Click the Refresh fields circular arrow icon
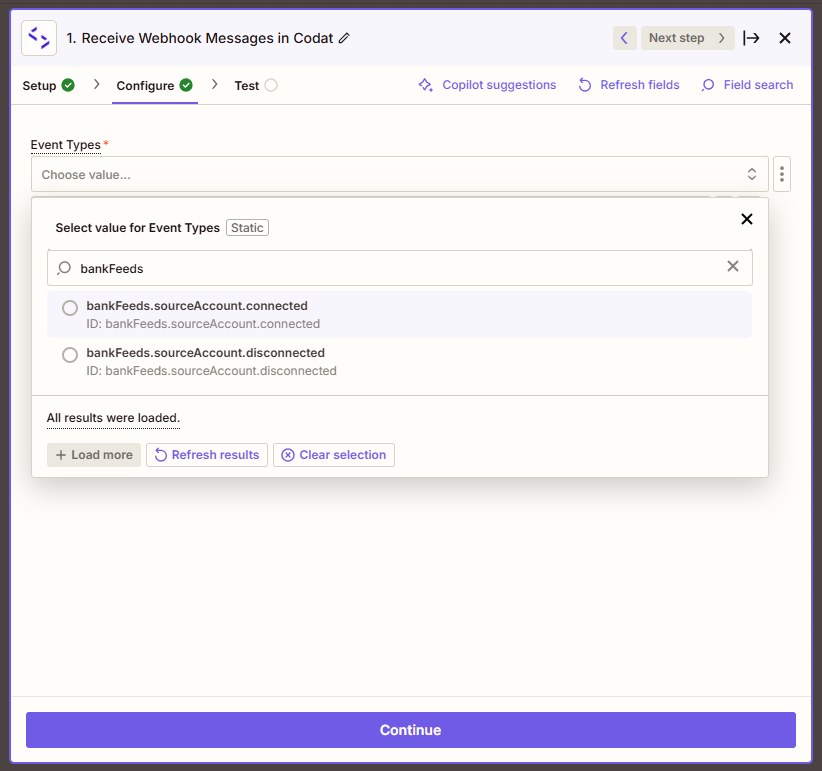Screen dimensions: 822x771 pos(584,85)
